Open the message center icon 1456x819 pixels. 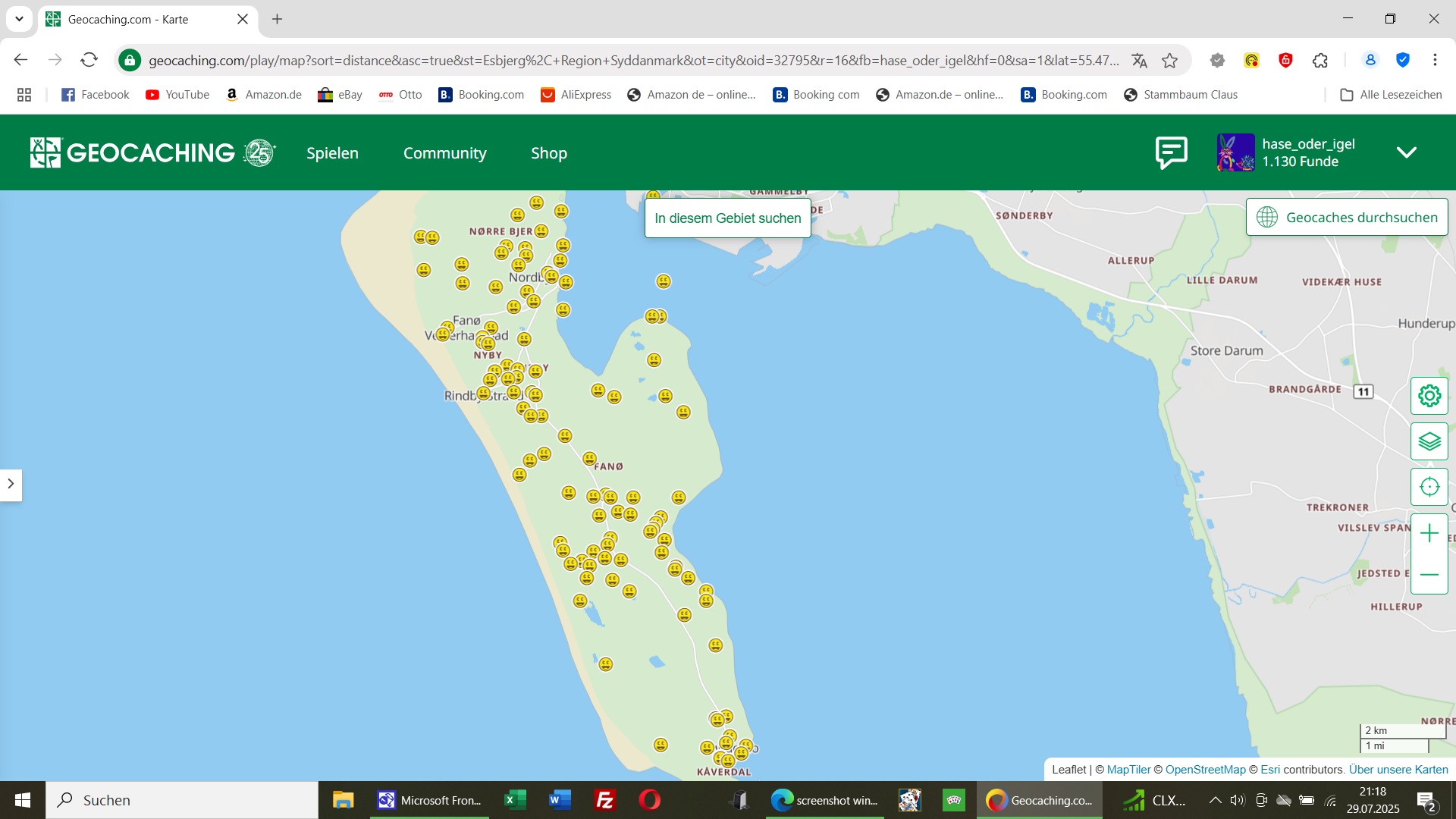click(x=1171, y=152)
